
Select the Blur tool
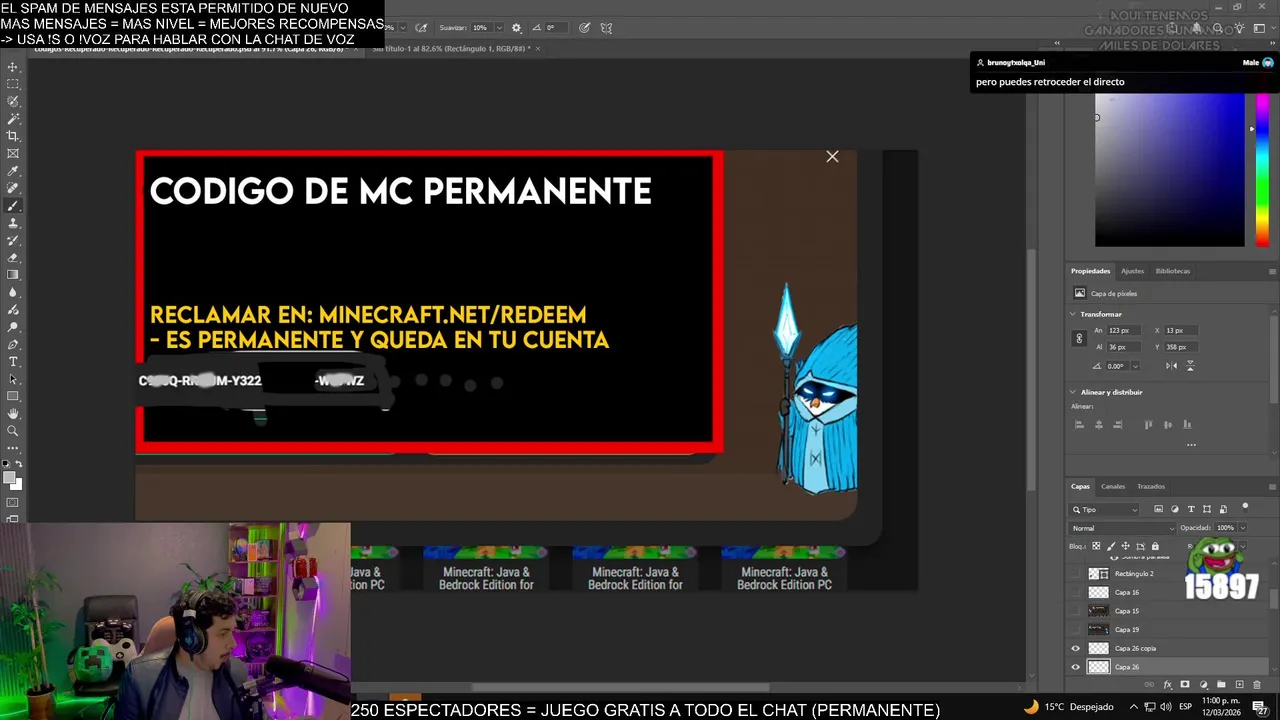click(x=12, y=293)
